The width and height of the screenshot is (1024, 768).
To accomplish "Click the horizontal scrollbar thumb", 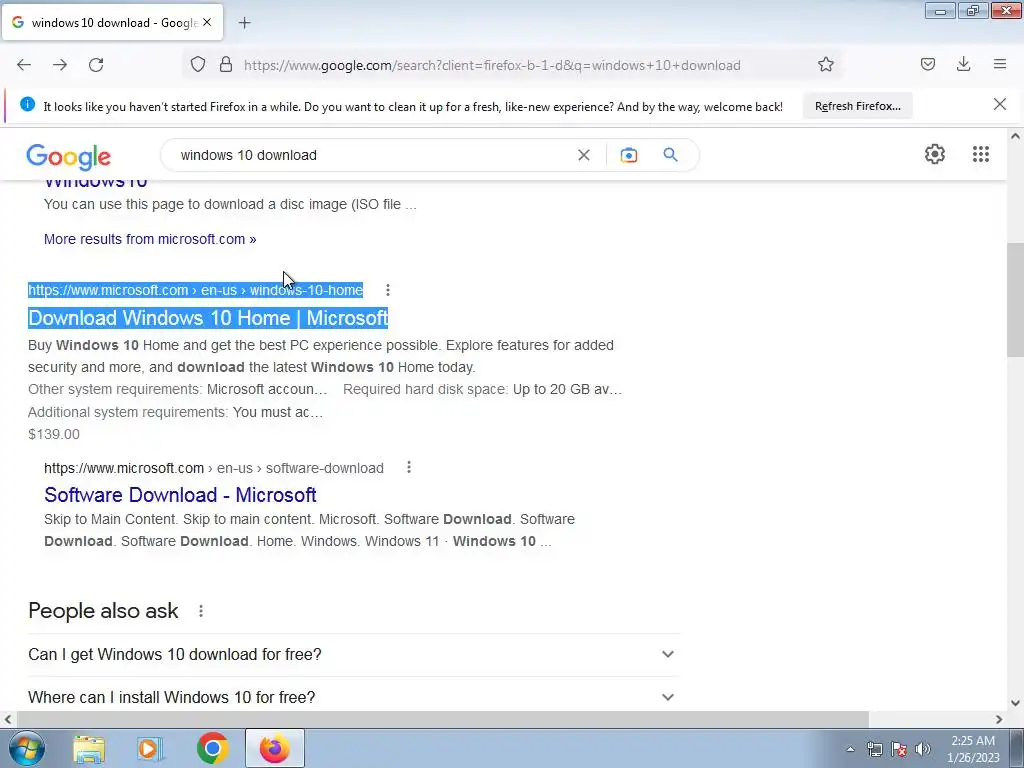I will point(441,720).
